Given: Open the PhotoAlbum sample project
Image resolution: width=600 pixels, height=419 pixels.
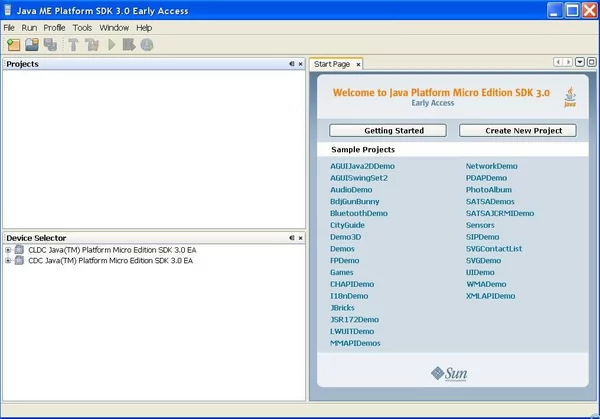Looking at the screenshot, I should pos(489,190).
